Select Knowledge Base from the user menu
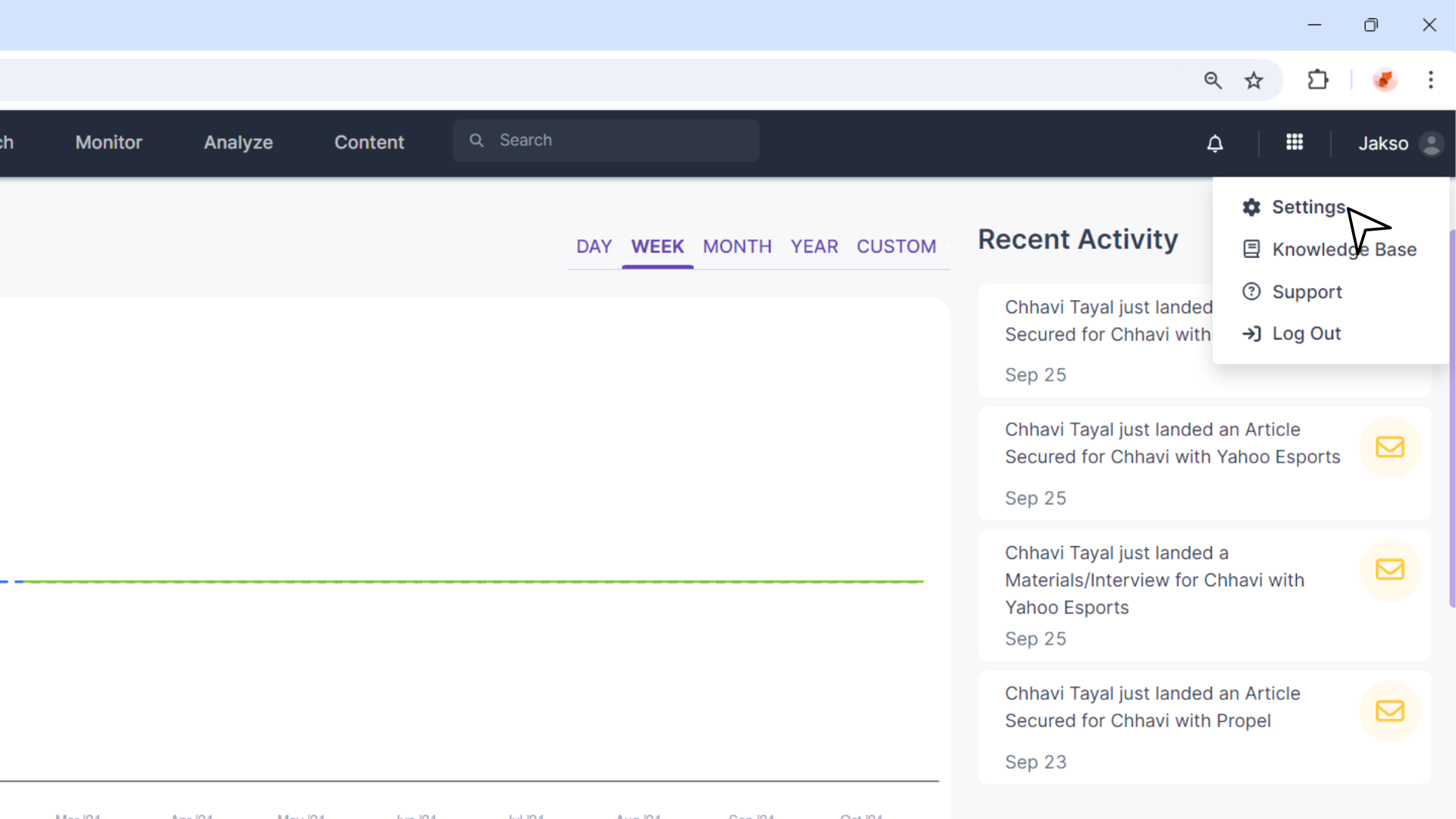Viewport: 1456px width, 819px height. tap(1344, 249)
